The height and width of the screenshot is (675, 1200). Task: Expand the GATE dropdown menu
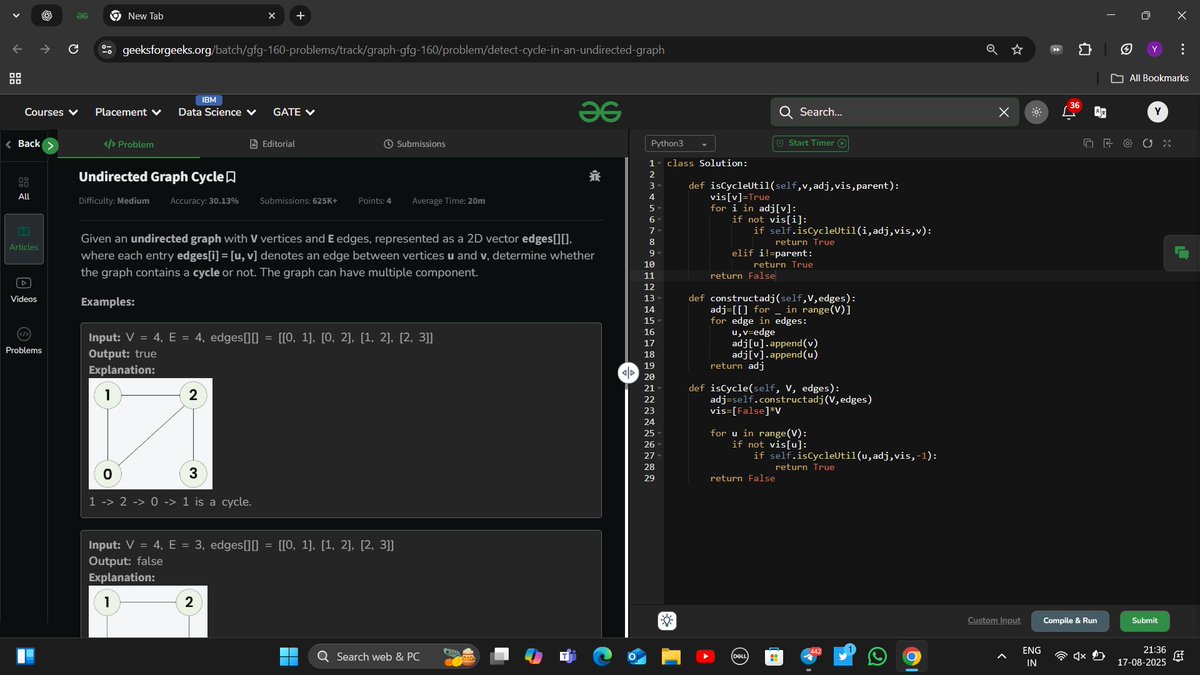pos(294,112)
